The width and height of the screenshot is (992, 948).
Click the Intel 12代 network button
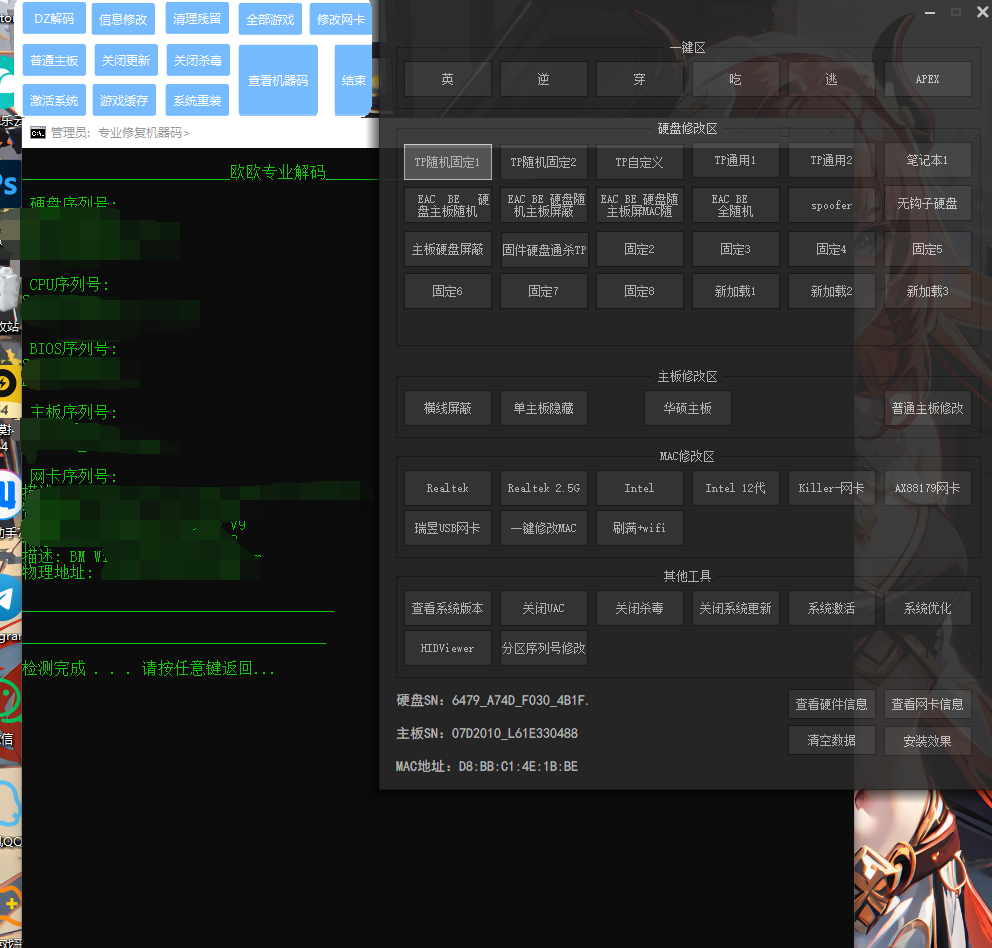735,488
